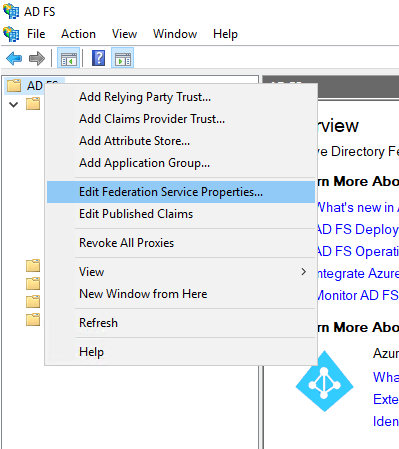This screenshot has width=399, height=449.
Task: Open the "Iden" link beside the Azure icon
Action: 386,422
